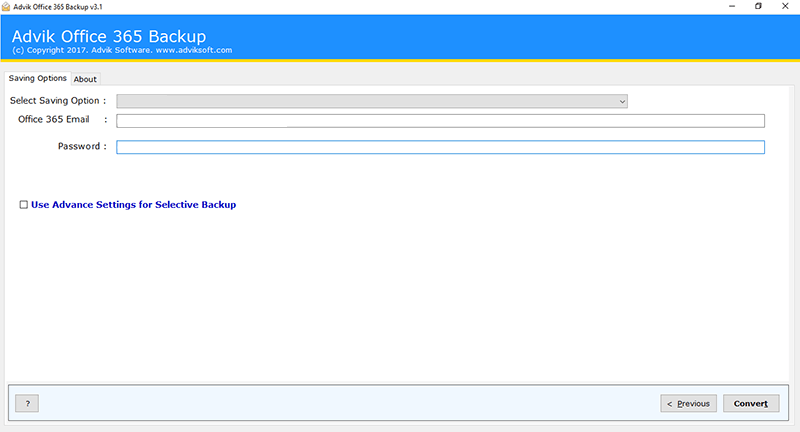This screenshot has width=800, height=432.
Task: Click the 'Password :' label
Action: tap(82, 146)
